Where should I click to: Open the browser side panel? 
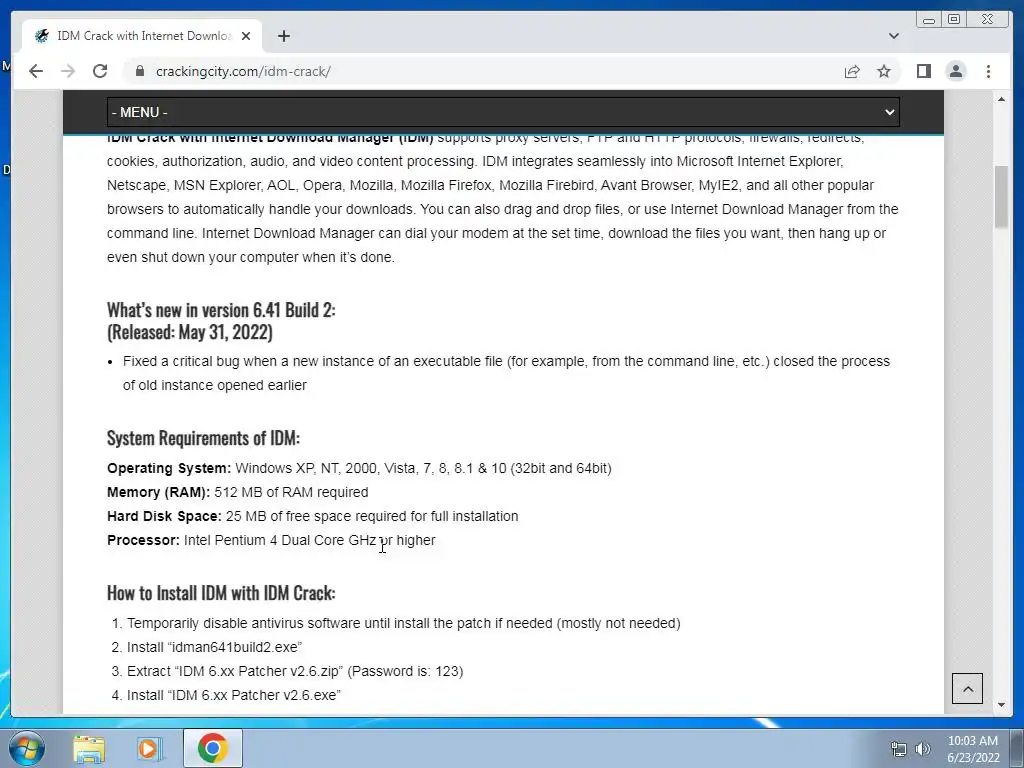click(923, 71)
